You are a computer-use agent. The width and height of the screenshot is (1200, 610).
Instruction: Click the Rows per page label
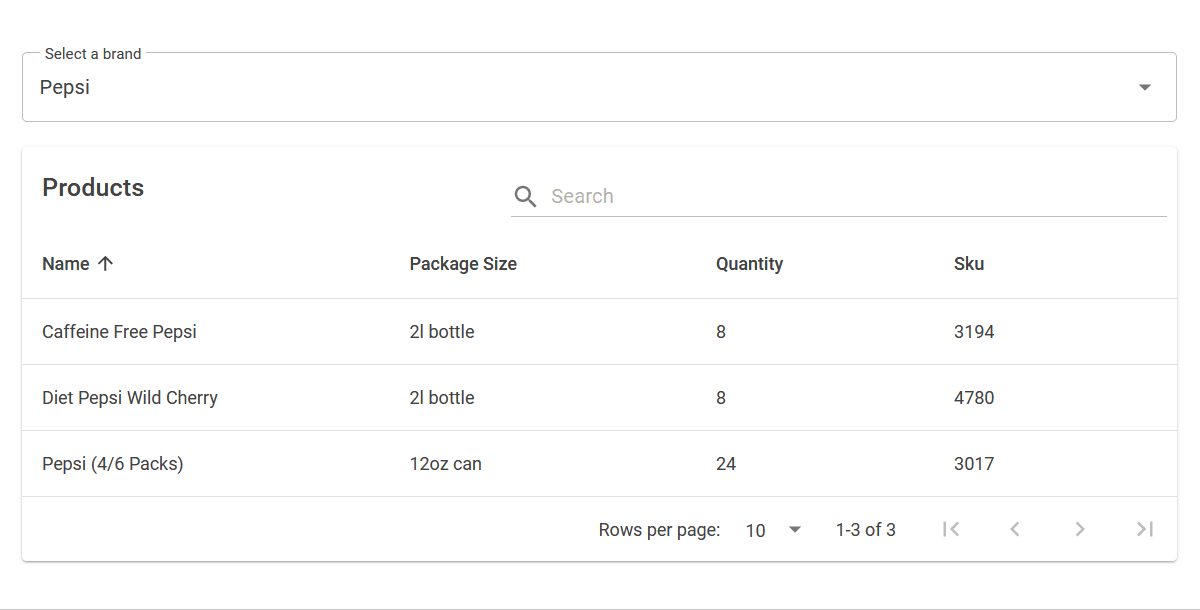(x=659, y=530)
